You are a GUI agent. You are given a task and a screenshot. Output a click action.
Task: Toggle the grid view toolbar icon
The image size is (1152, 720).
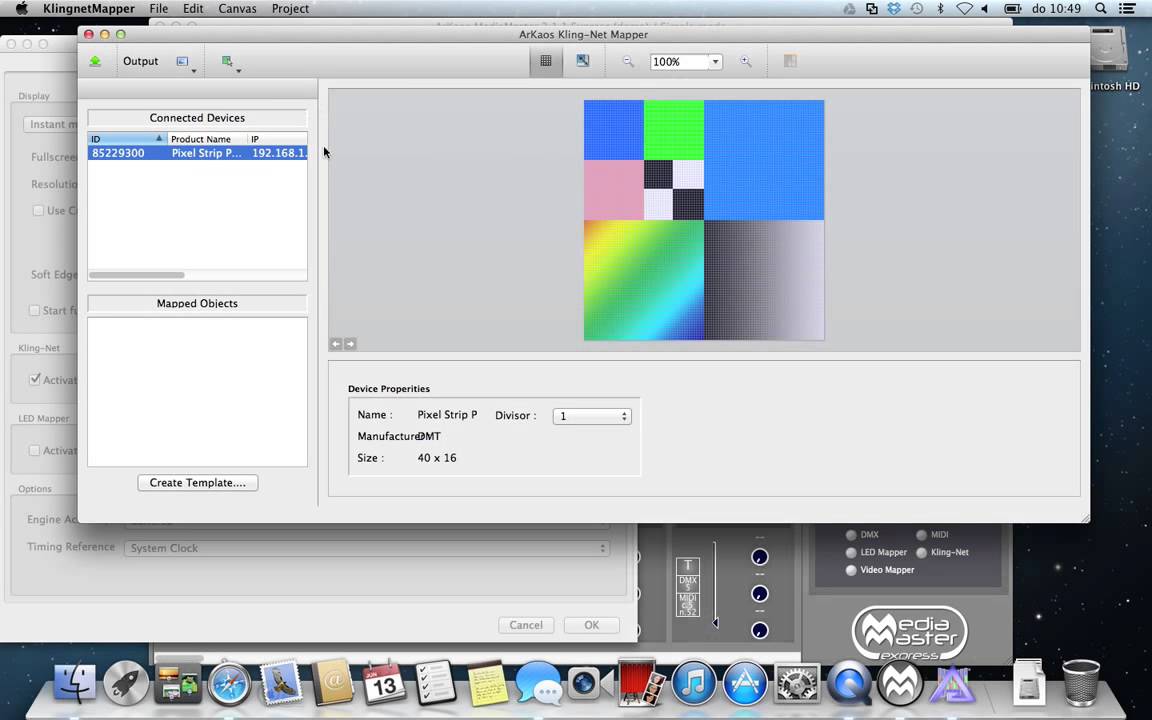(546, 61)
